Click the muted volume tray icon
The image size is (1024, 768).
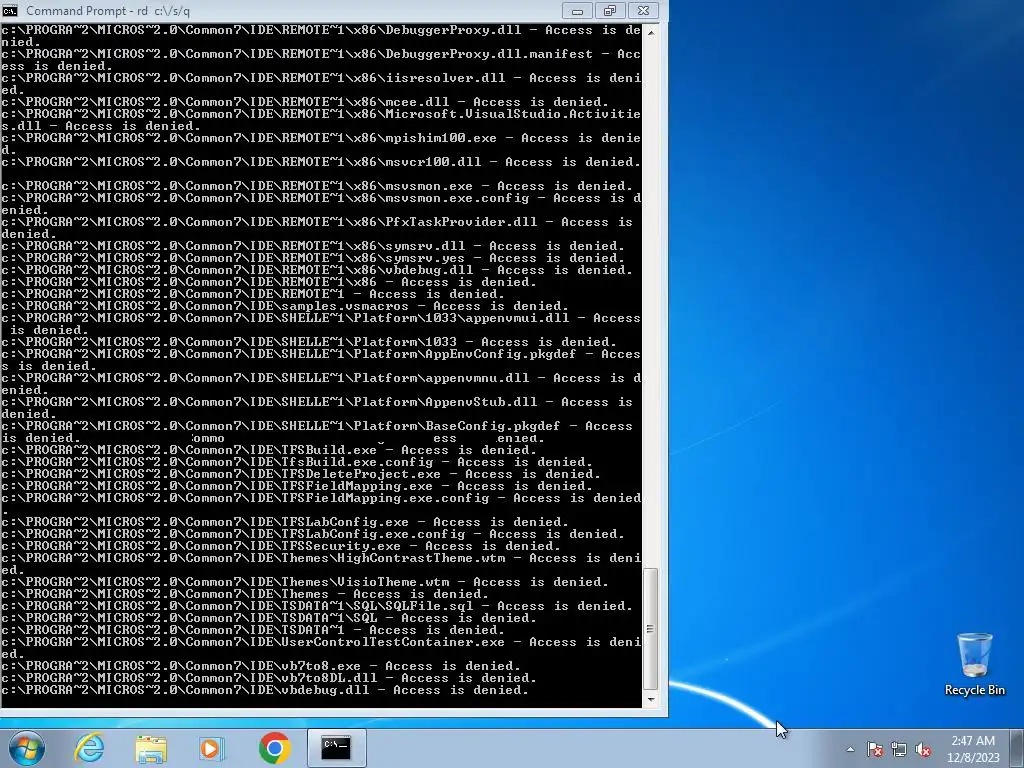point(923,749)
